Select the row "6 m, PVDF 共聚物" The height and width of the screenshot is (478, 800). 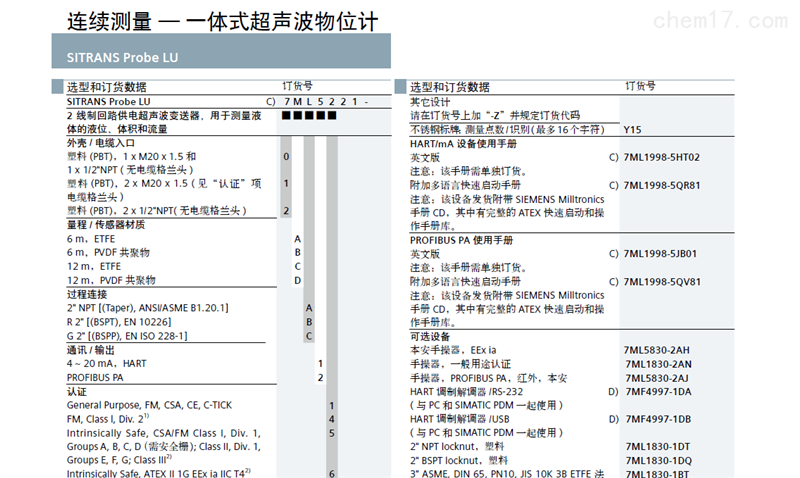point(108,253)
